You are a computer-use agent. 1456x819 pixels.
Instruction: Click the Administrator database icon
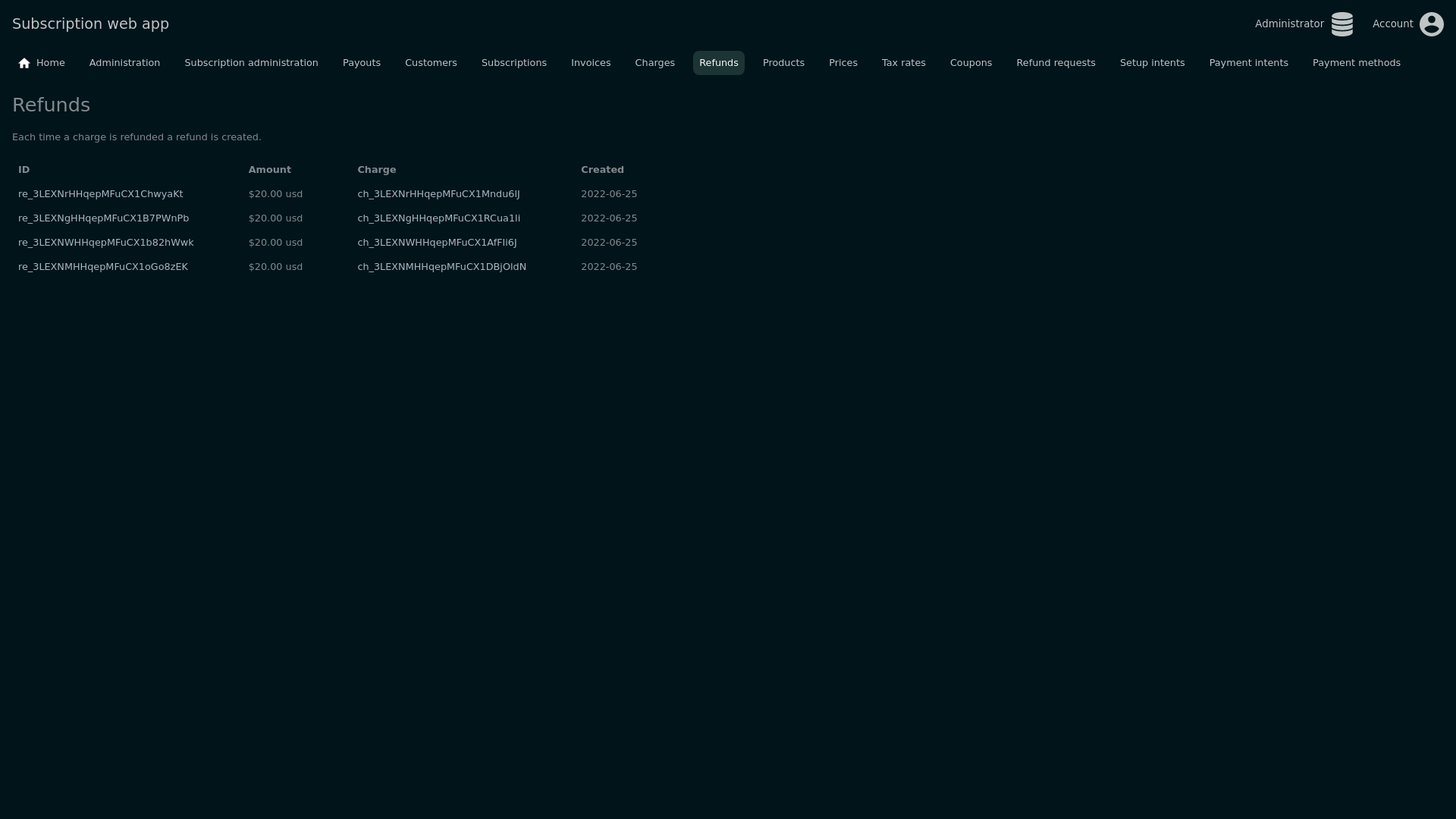click(x=1341, y=24)
